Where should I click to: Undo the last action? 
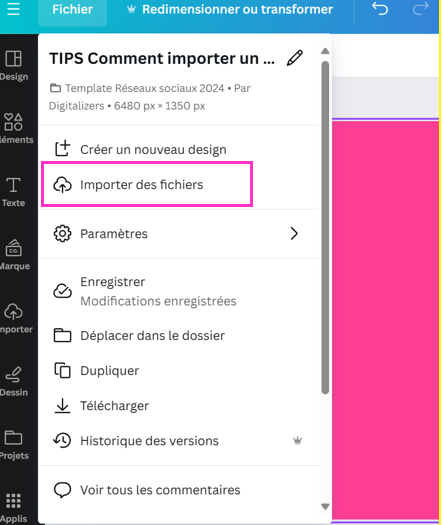(x=380, y=9)
